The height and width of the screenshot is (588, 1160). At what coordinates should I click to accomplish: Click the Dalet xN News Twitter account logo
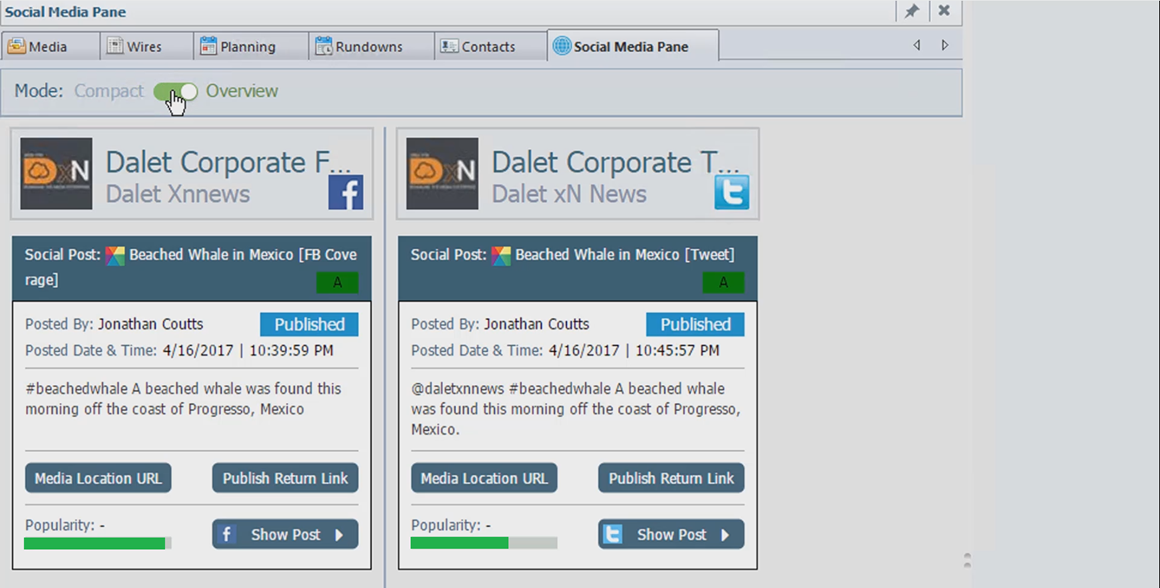[442, 174]
